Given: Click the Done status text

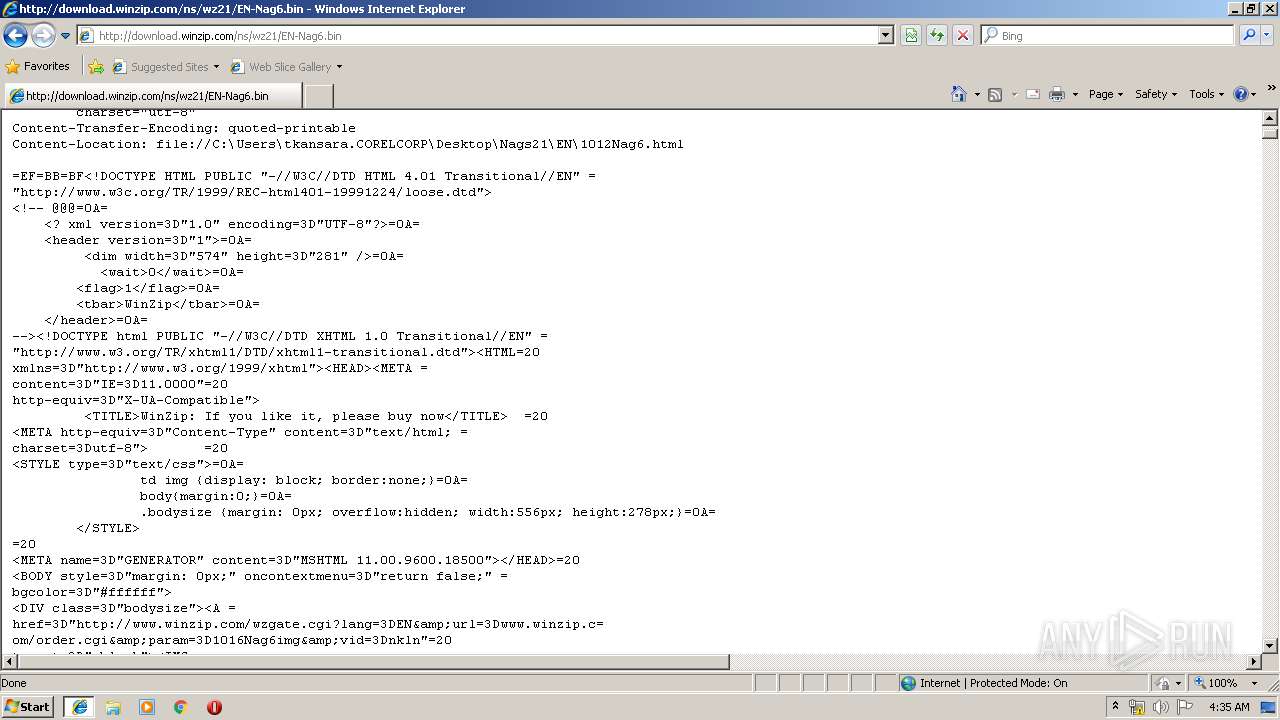Looking at the screenshot, I should [x=14, y=683].
